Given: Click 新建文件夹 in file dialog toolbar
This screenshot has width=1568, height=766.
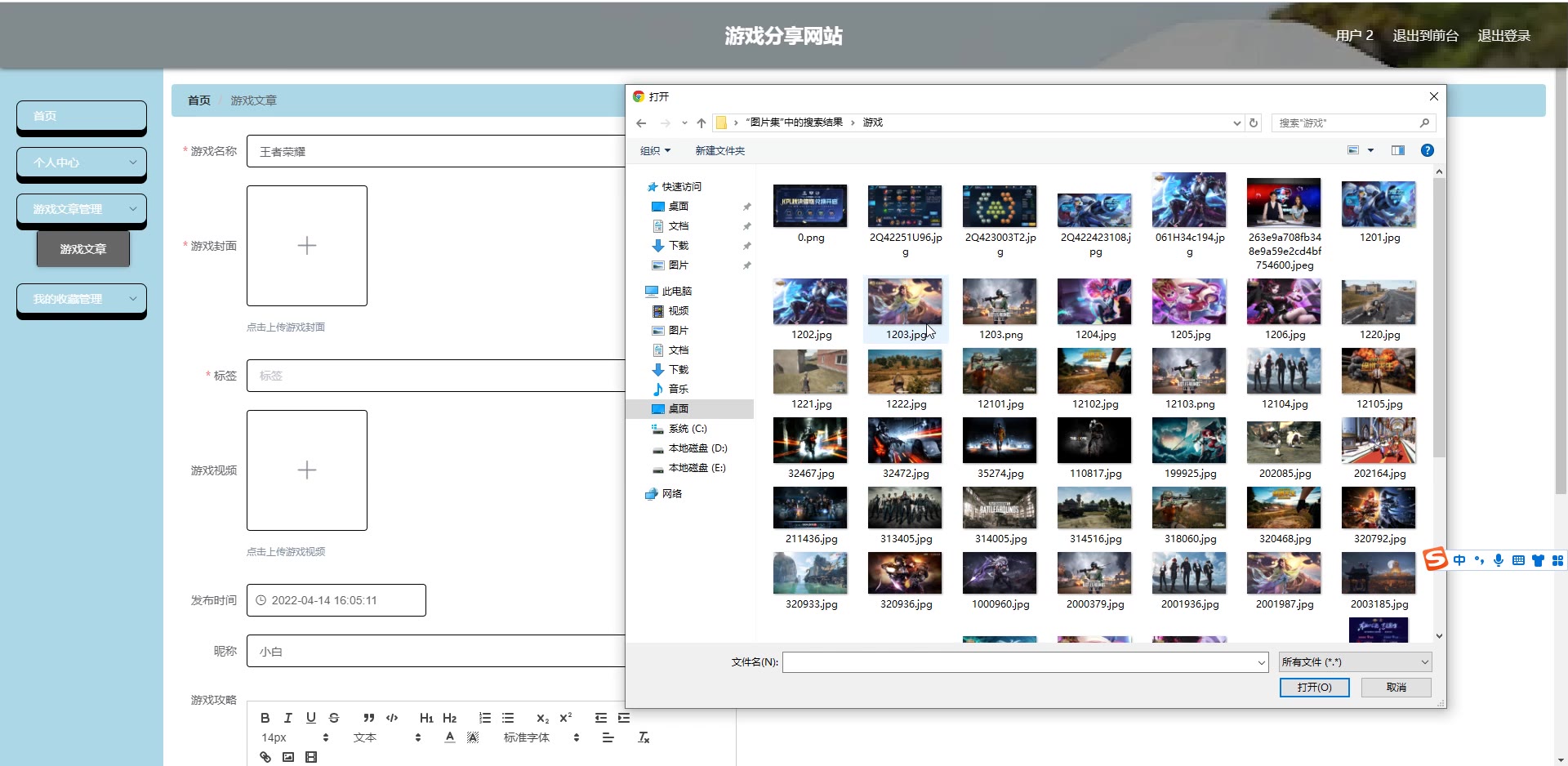Looking at the screenshot, I should tap(719, 150).
